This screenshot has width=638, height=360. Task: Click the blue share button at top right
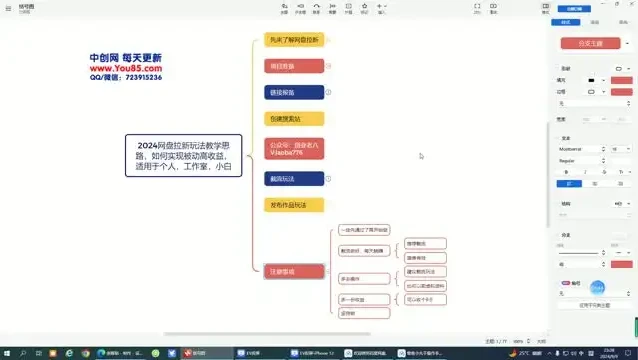tap(574, 9)
